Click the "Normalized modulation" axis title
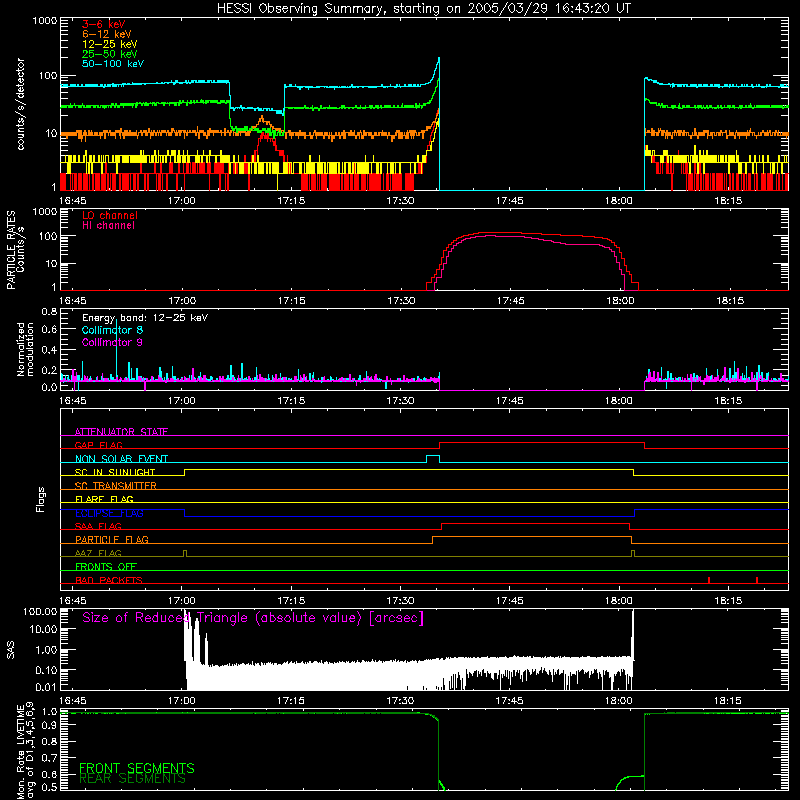 pyautogui.click(x=26, y=349)
